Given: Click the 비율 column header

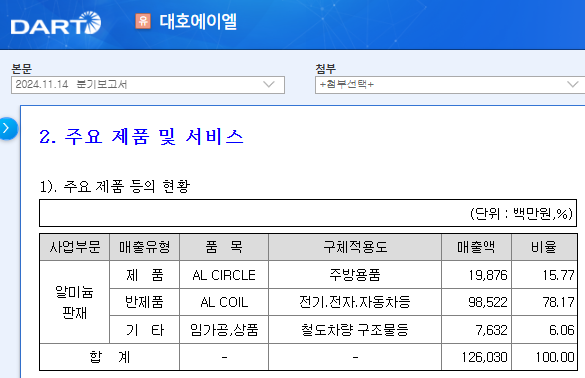Looking at the screenshot, I should (x=544, y=247).
